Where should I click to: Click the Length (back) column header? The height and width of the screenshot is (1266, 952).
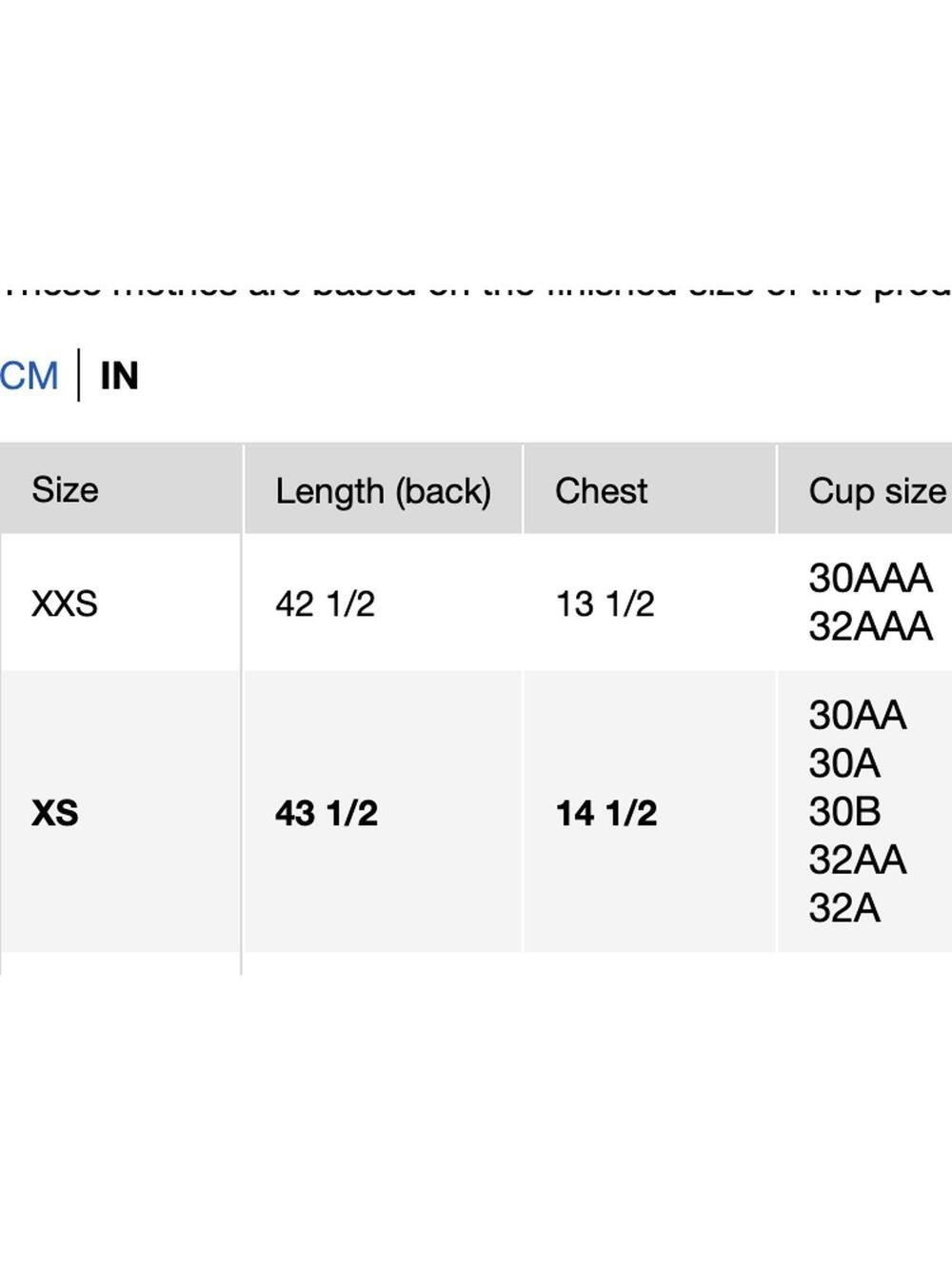tap(383, 491)
